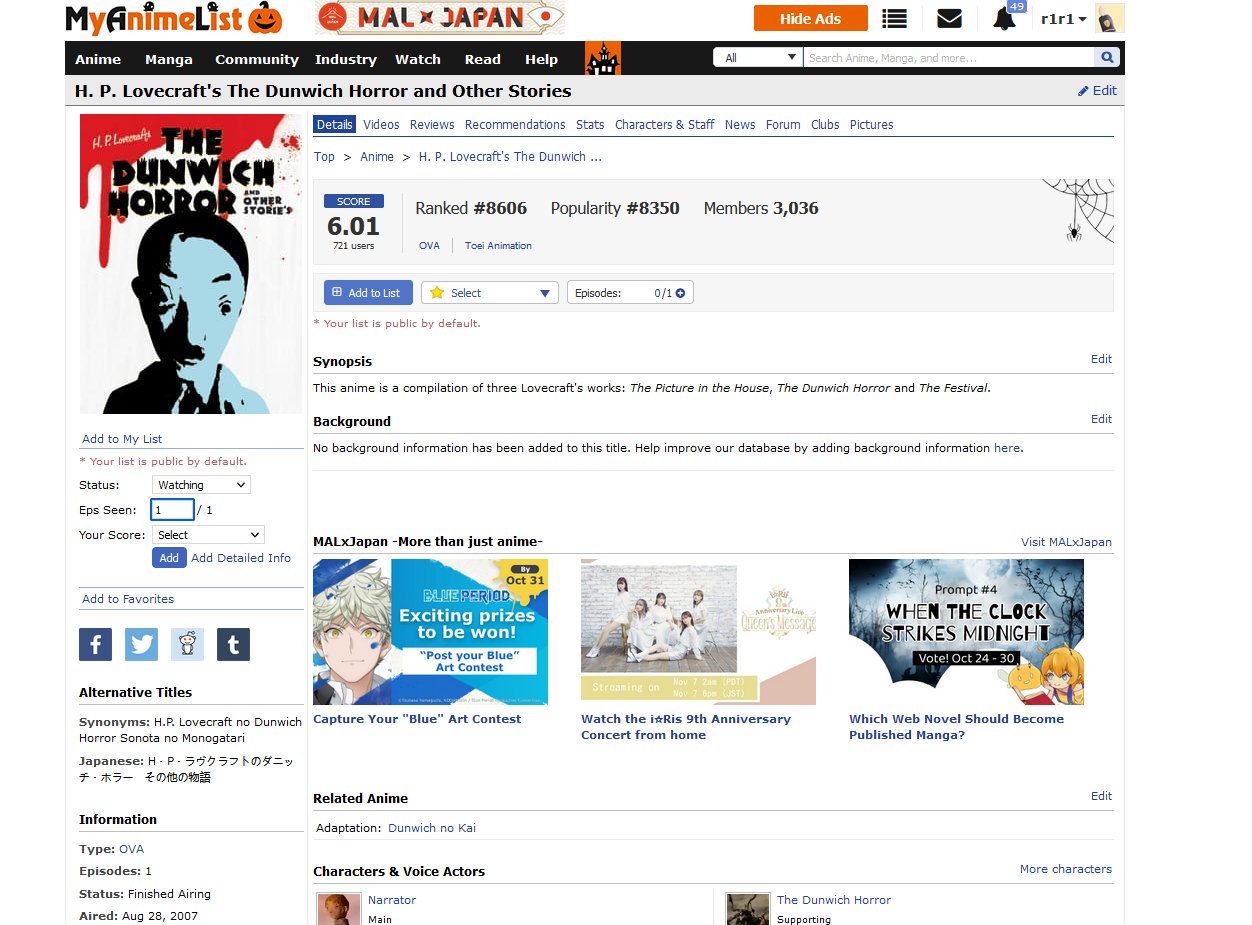Switch to the News tab
The width and height of the screenshot is (1252, 925).
coord(740,125)
